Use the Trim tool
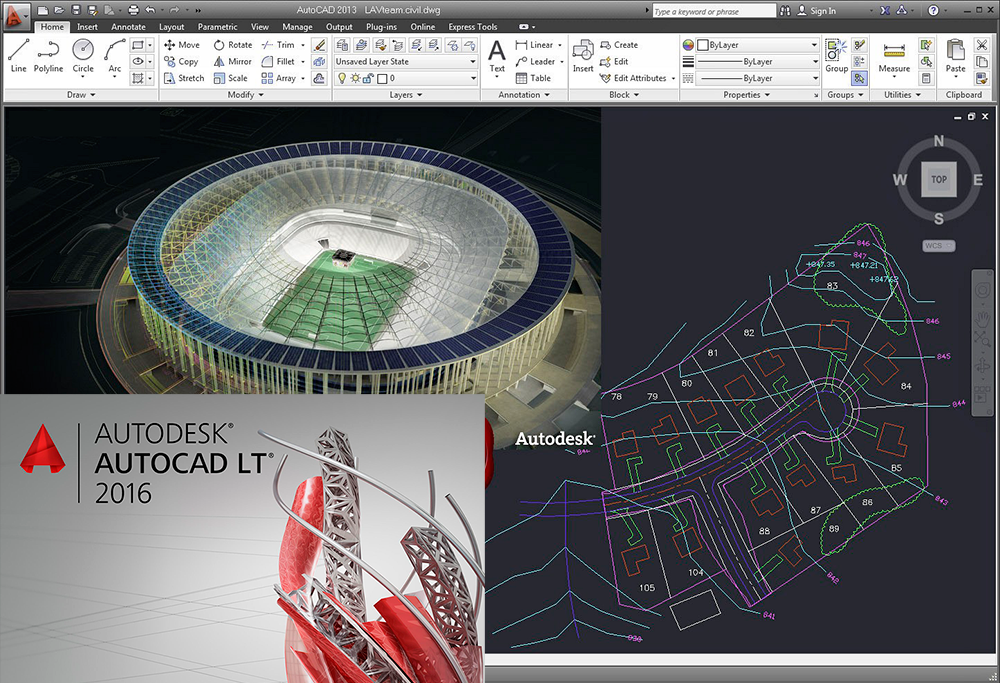The image size is (1000, 683). coord(278,45)
